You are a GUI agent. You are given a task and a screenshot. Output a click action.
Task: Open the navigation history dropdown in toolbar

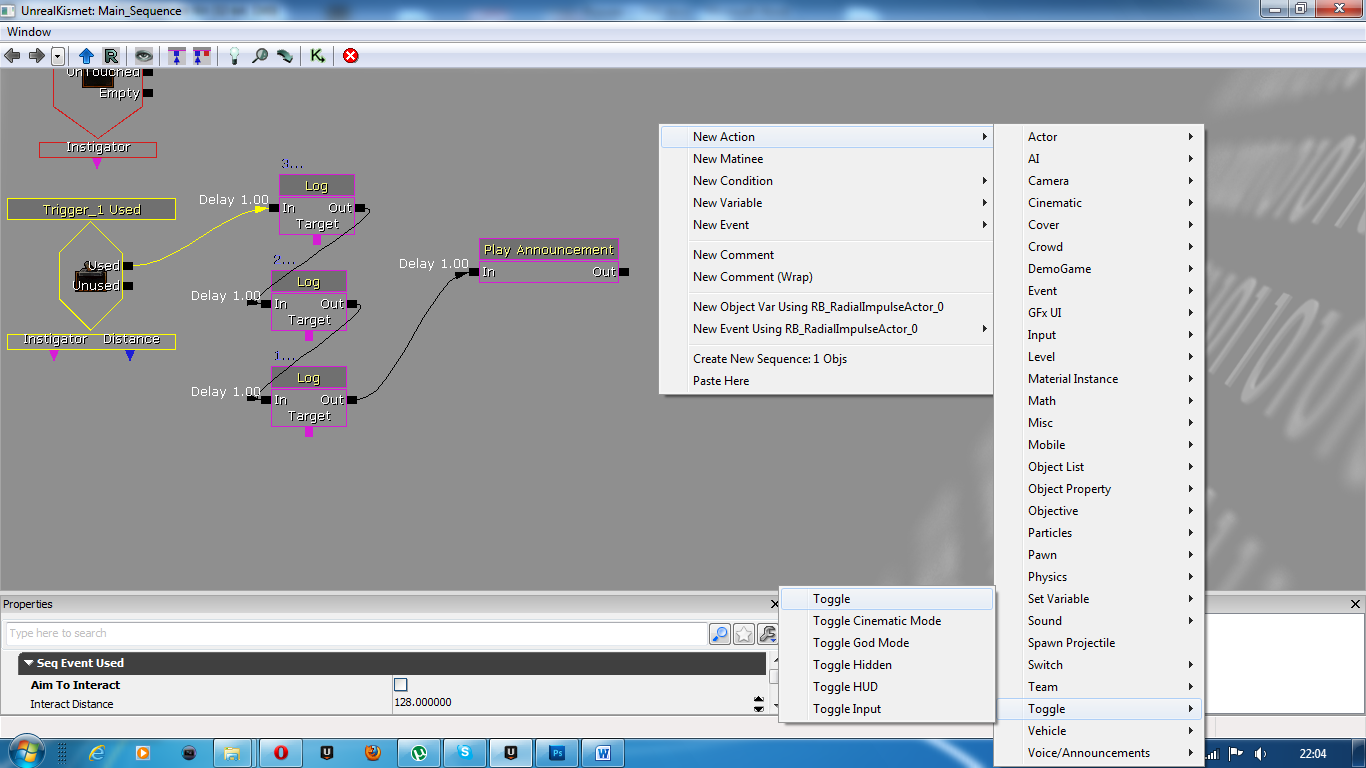58,56
